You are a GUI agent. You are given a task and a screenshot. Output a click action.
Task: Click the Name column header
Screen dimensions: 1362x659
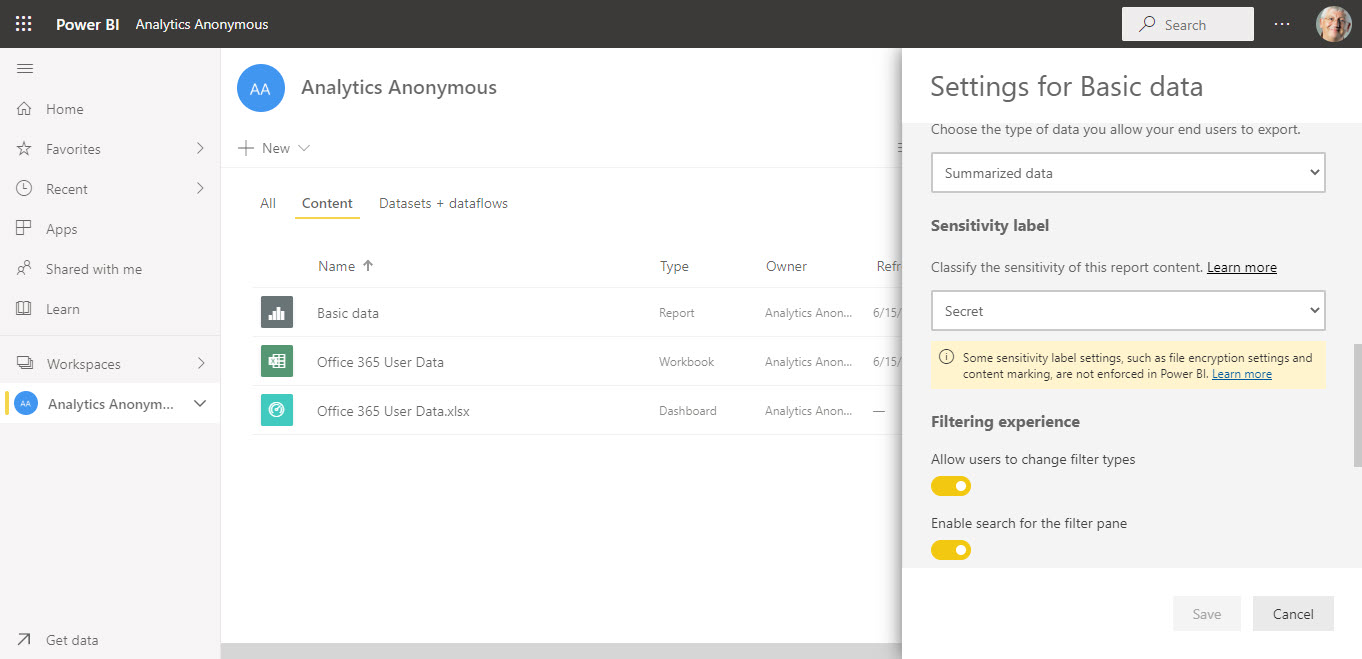pyautogui.click(x=336, y=266)
